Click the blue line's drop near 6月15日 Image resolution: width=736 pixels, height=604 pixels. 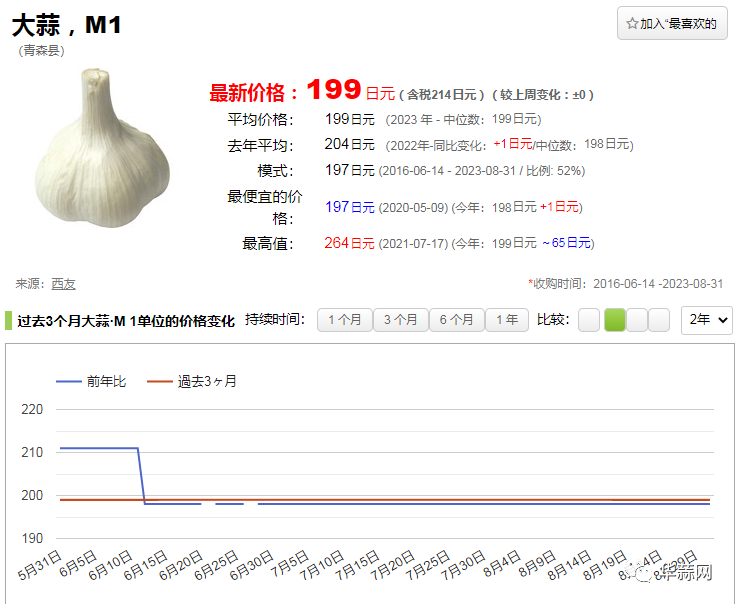(x=141, y=476)
